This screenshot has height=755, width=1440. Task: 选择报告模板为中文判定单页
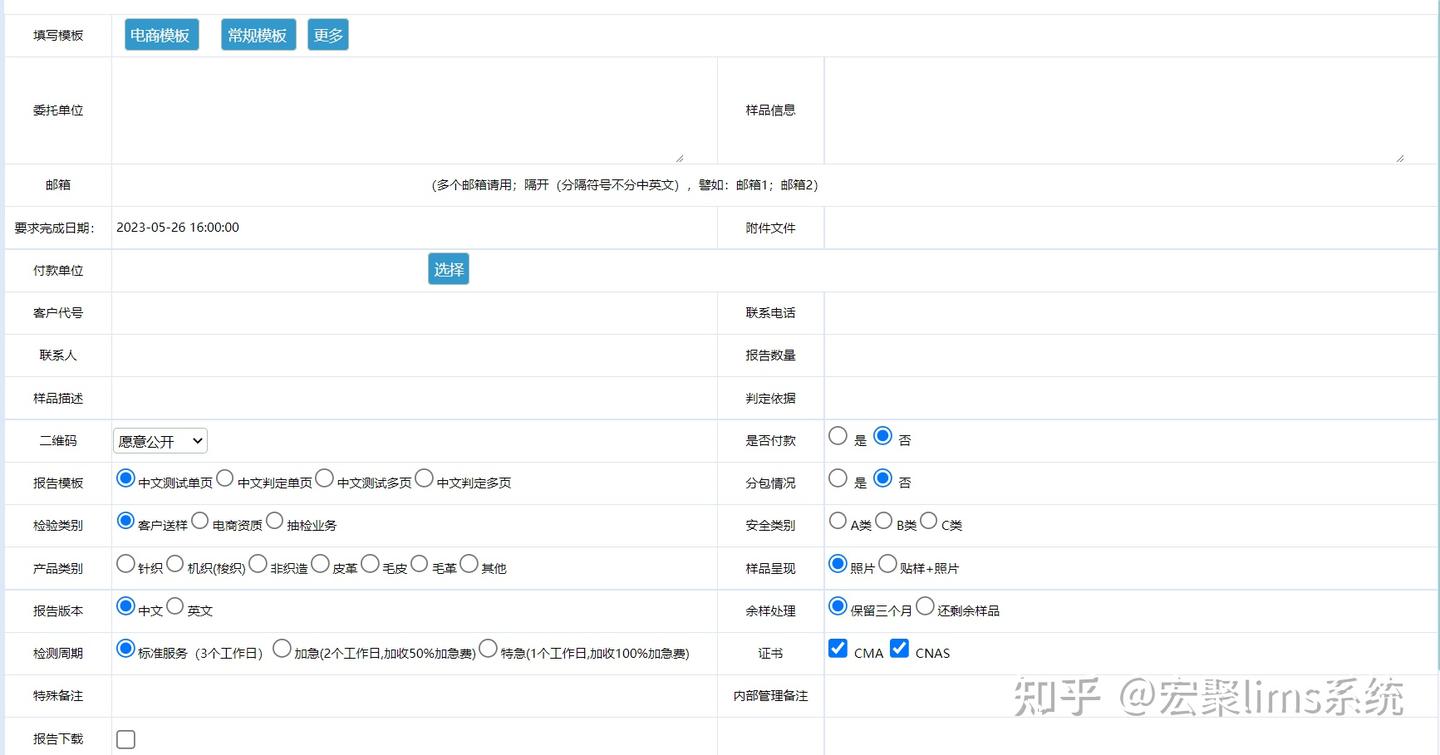coord(224,477)
